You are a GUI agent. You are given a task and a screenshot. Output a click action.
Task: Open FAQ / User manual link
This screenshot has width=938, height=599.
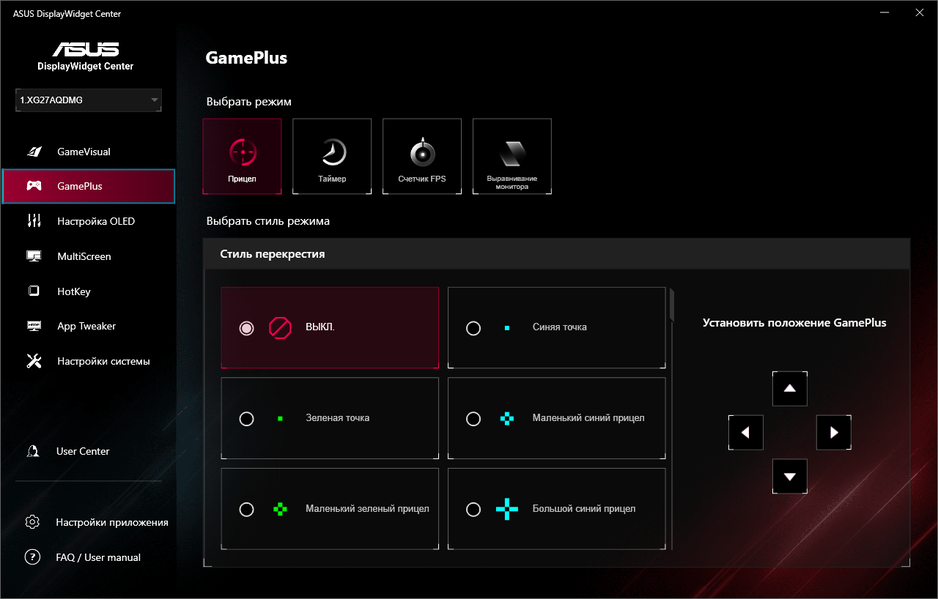[98, 557]
